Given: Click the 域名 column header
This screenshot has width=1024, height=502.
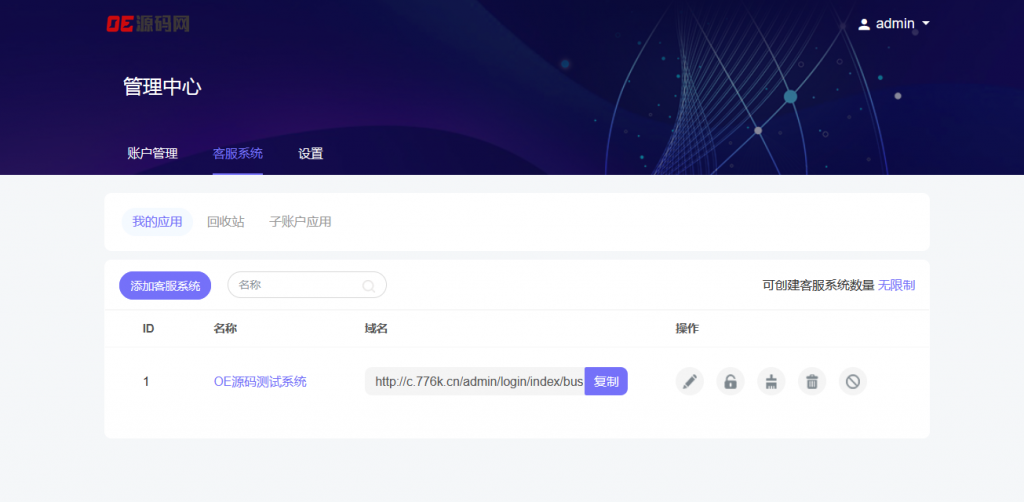Looking at the screenshot, I should point(376,328).
